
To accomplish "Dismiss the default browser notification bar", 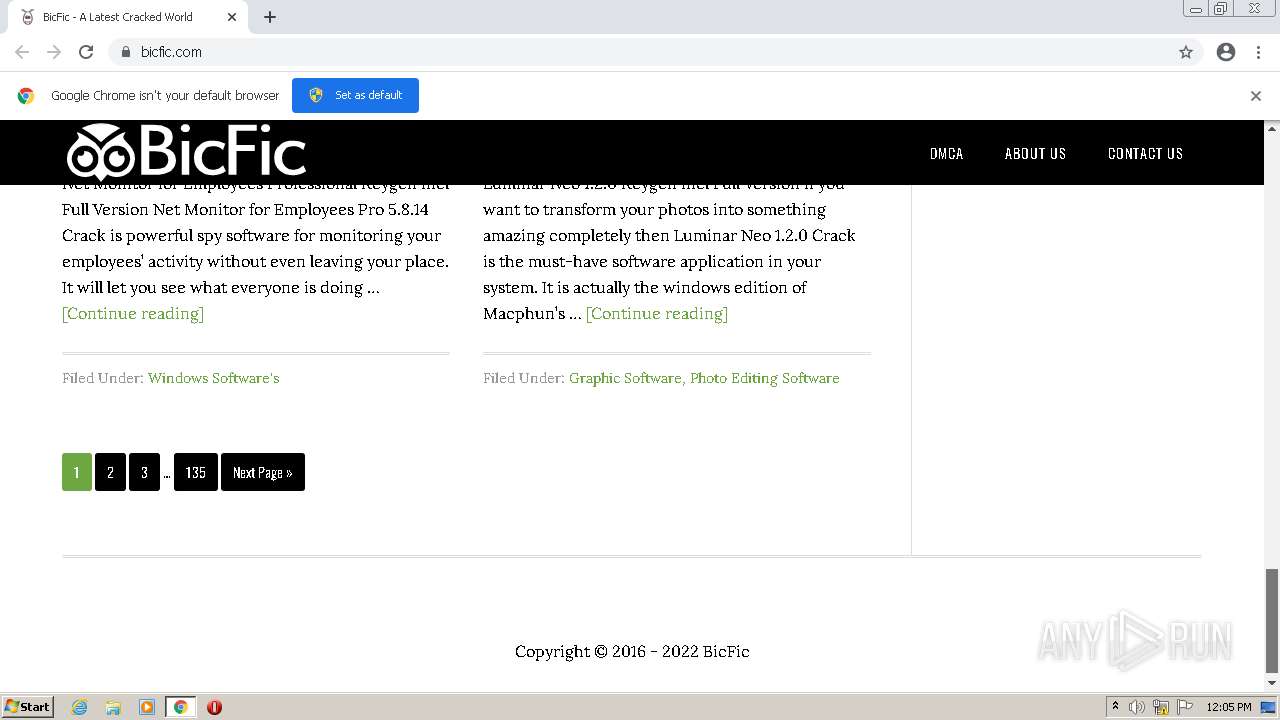I will 1256,96.
